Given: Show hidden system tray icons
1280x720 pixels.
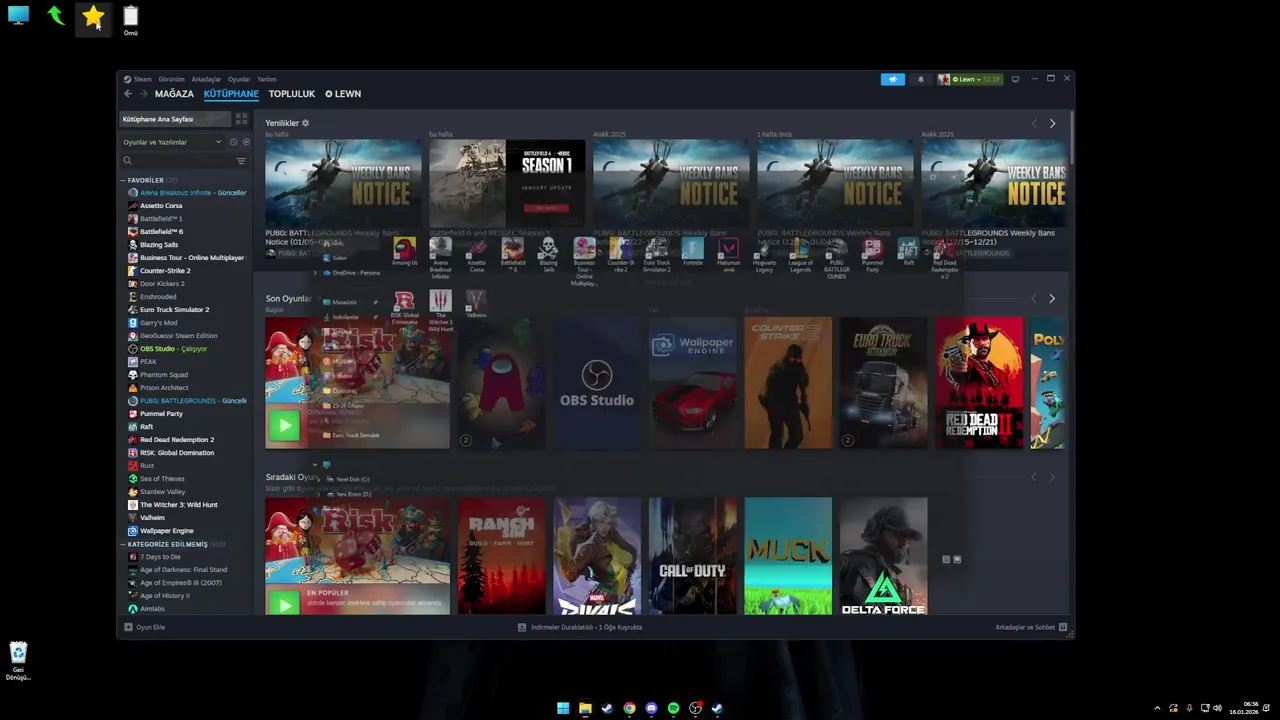Looking at the screenshot, I should pos(1157,708).
